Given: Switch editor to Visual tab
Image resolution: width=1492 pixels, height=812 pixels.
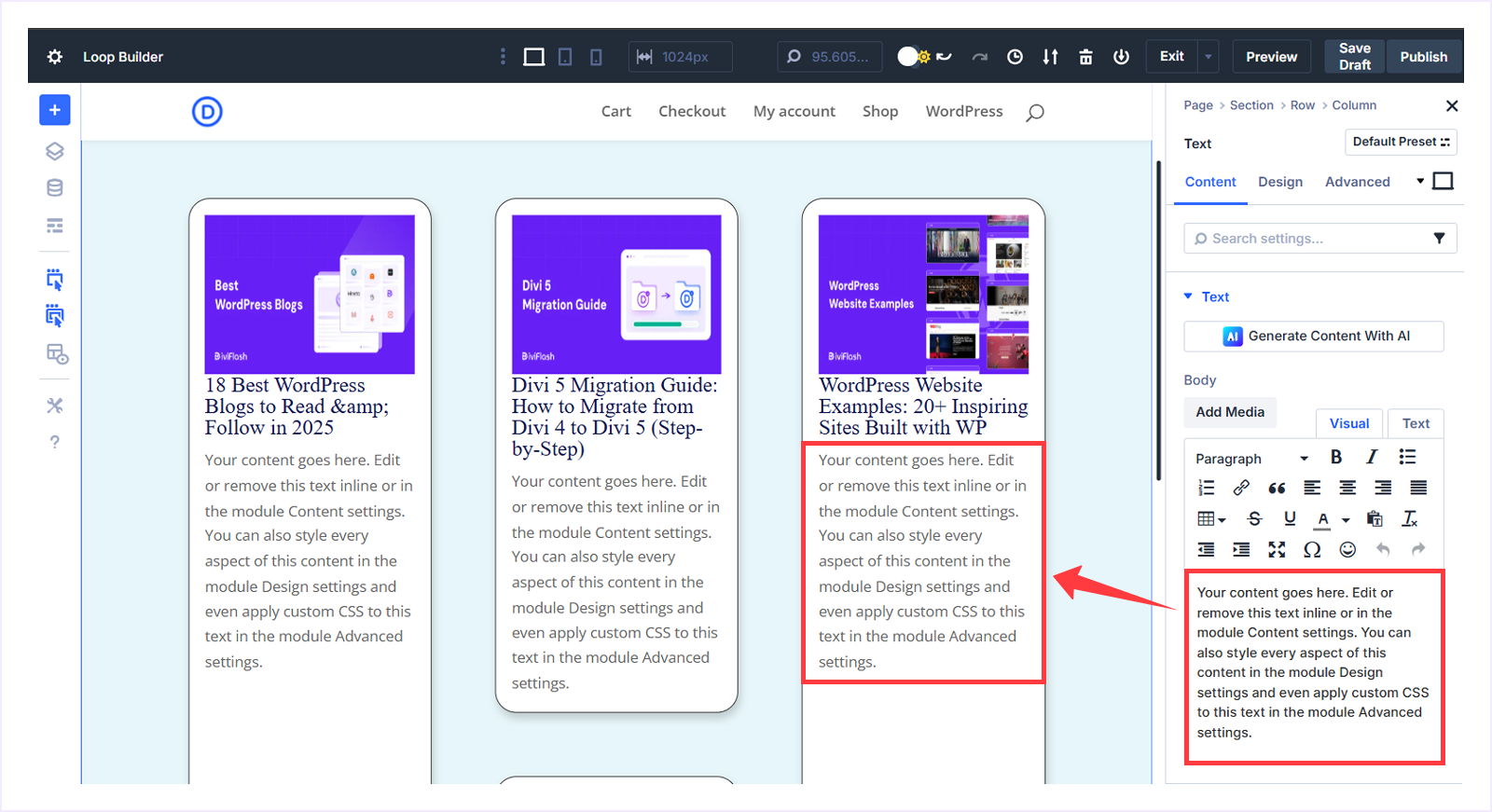Looking at the screenshot, I should (1349, 423).
